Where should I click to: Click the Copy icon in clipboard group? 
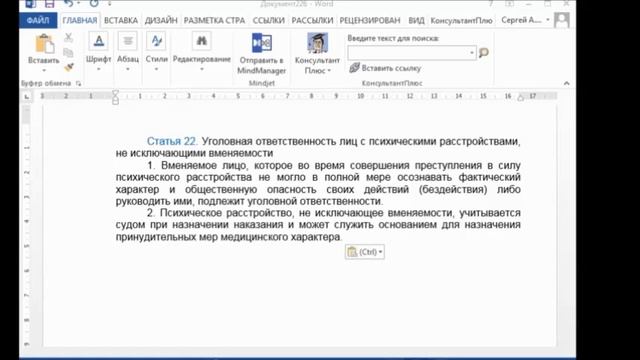point(69,53)
